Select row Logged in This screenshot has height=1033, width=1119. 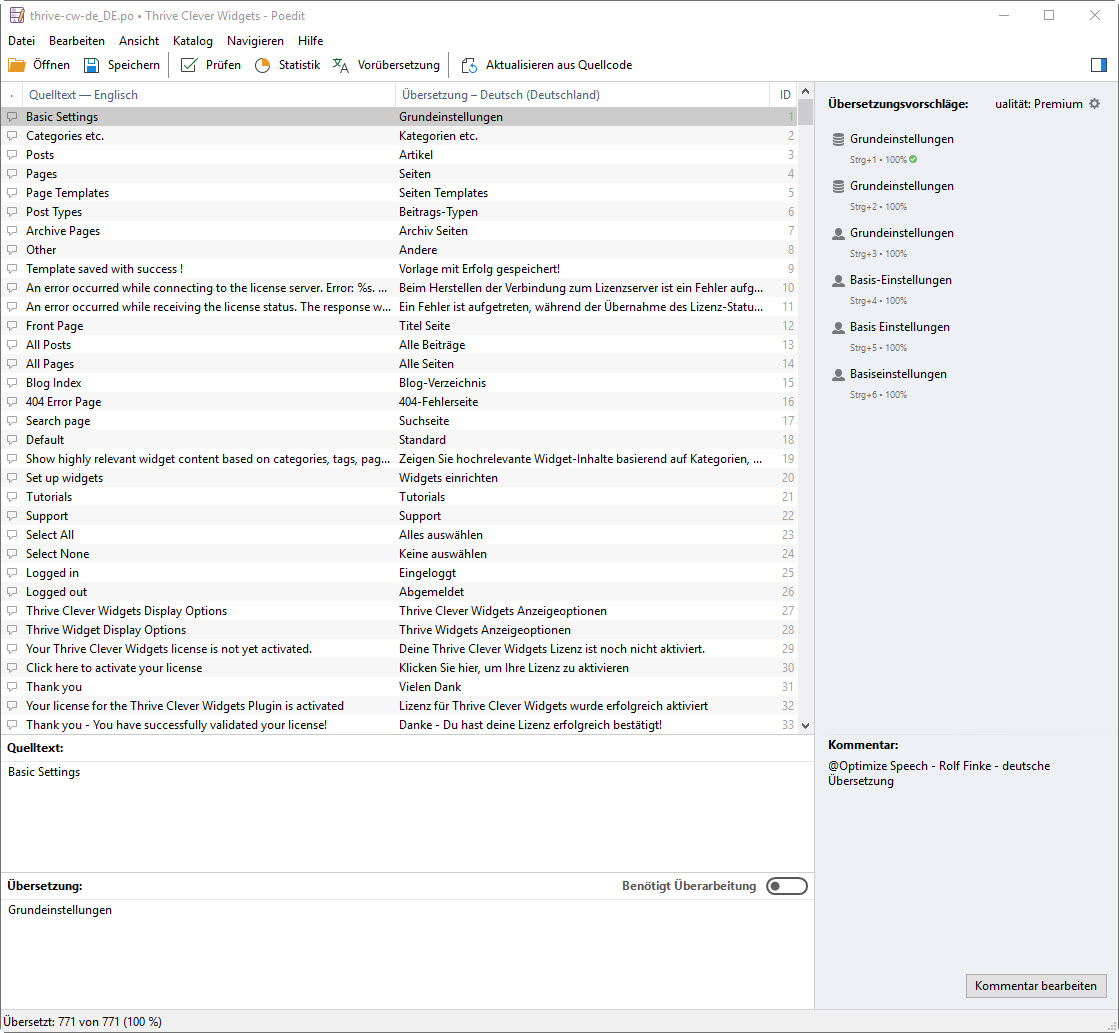(399, 573)
